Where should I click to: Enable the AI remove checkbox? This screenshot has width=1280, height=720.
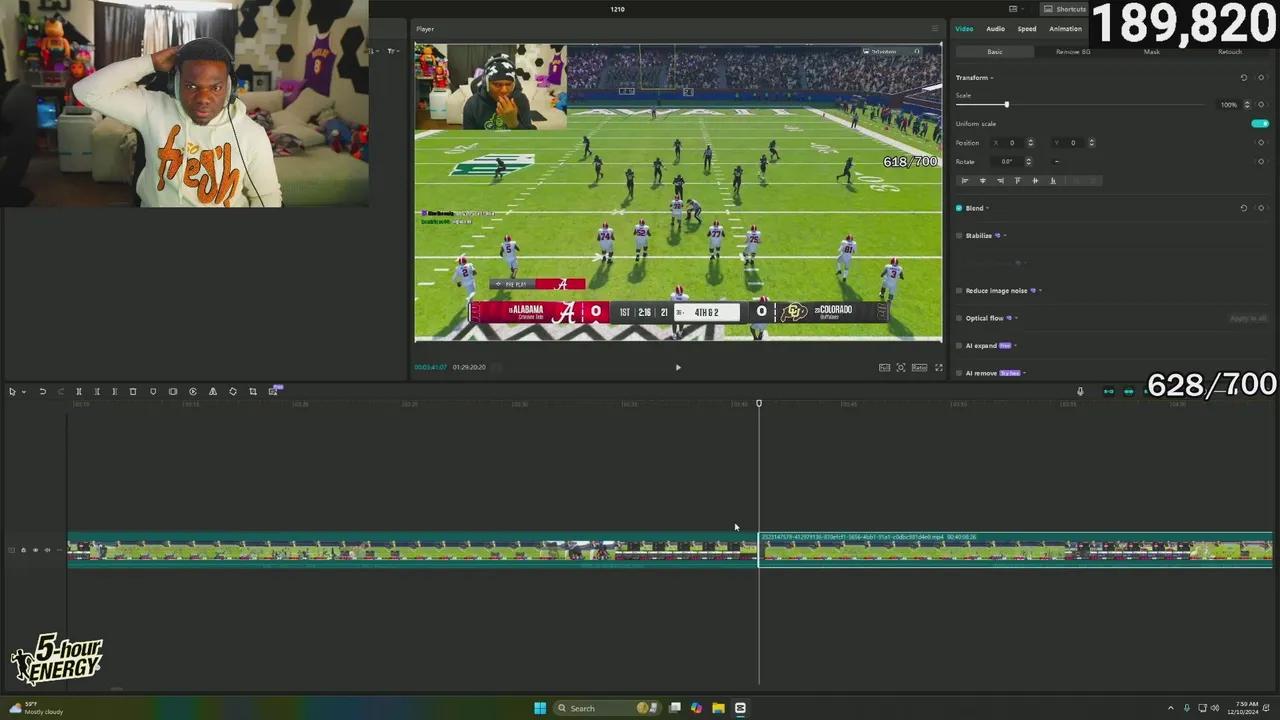pyautogui.click(x=959, y=373)
